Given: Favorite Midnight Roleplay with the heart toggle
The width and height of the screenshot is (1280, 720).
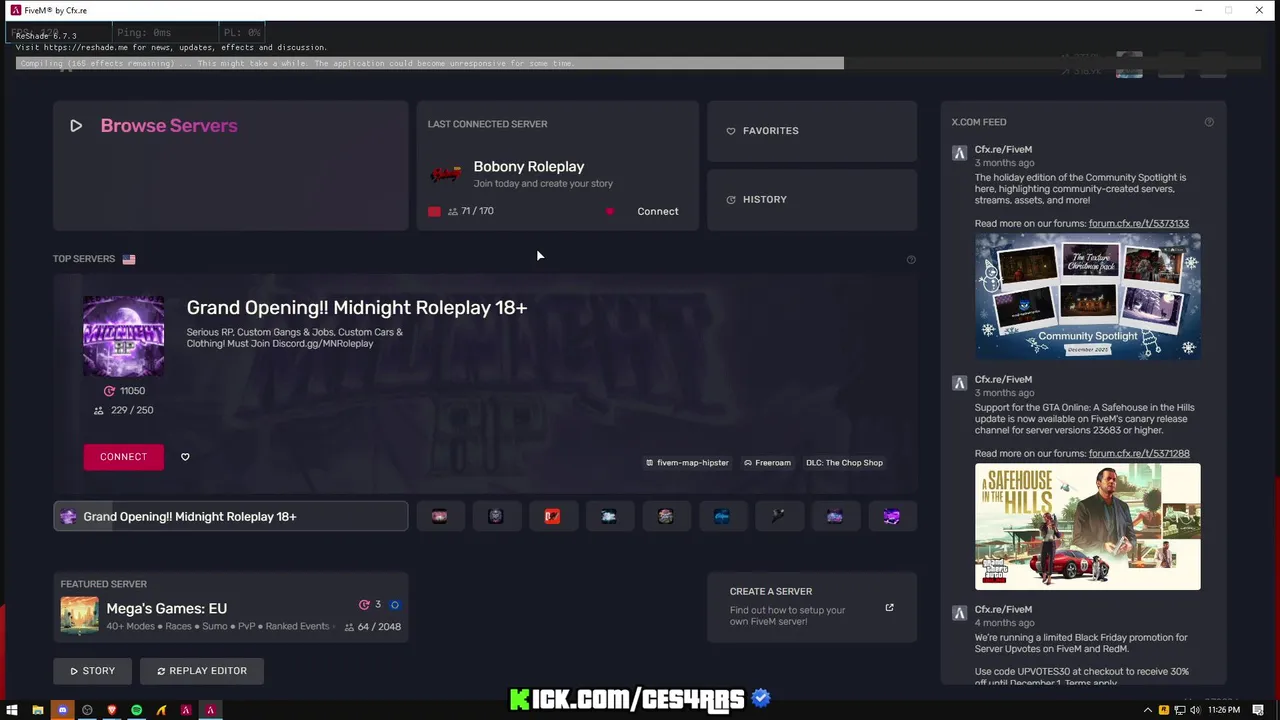Looking at the screenshot, I should tap(185, 457).
